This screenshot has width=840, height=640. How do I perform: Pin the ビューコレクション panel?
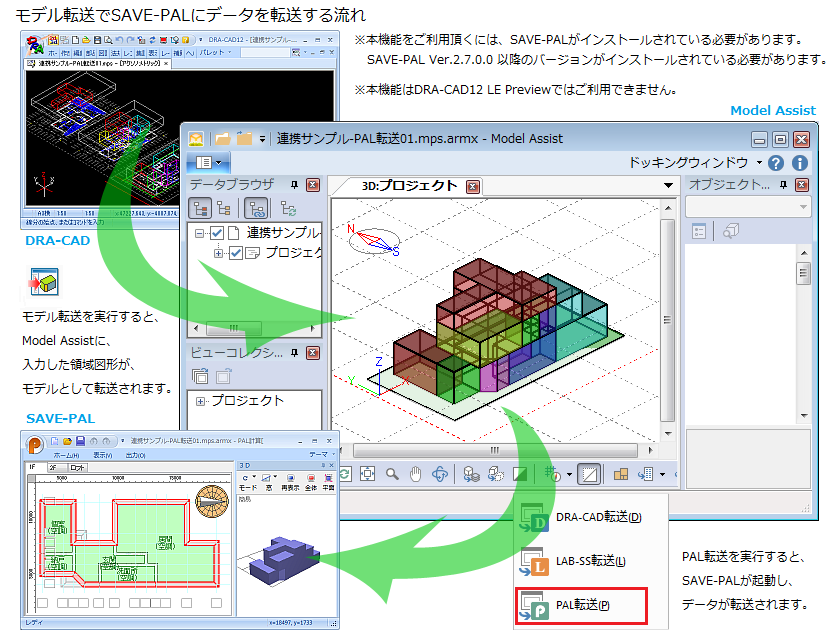pyautogui.click(x=294, y=353)
